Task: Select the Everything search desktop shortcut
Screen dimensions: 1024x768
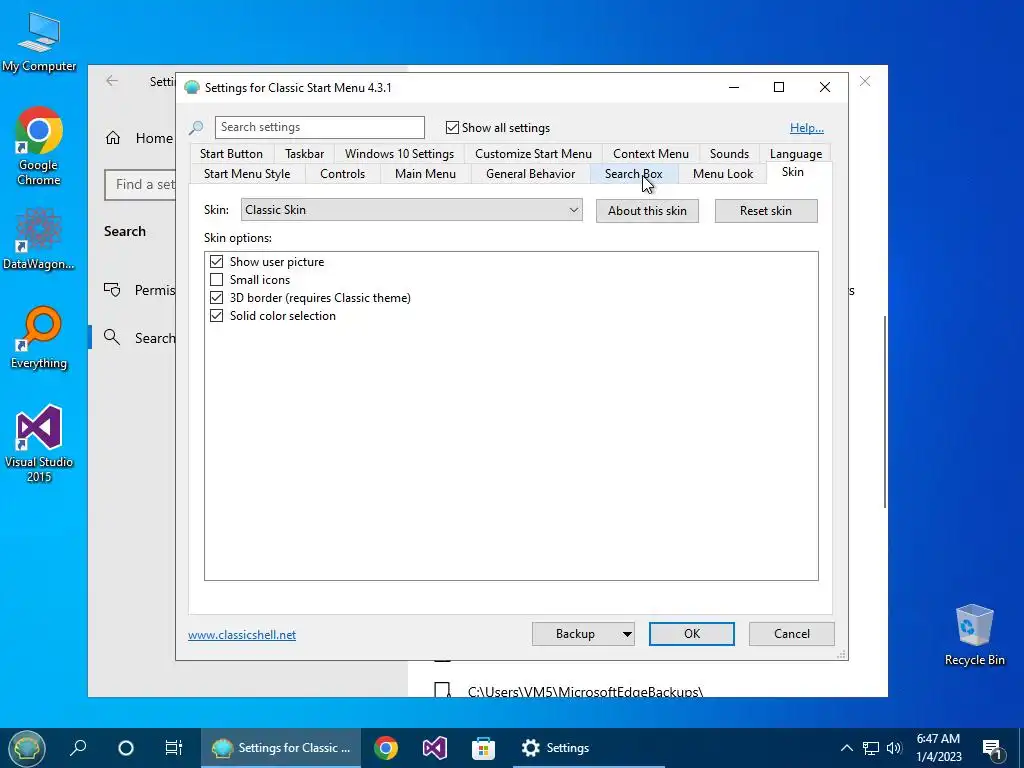Action: tap(39, 338)
